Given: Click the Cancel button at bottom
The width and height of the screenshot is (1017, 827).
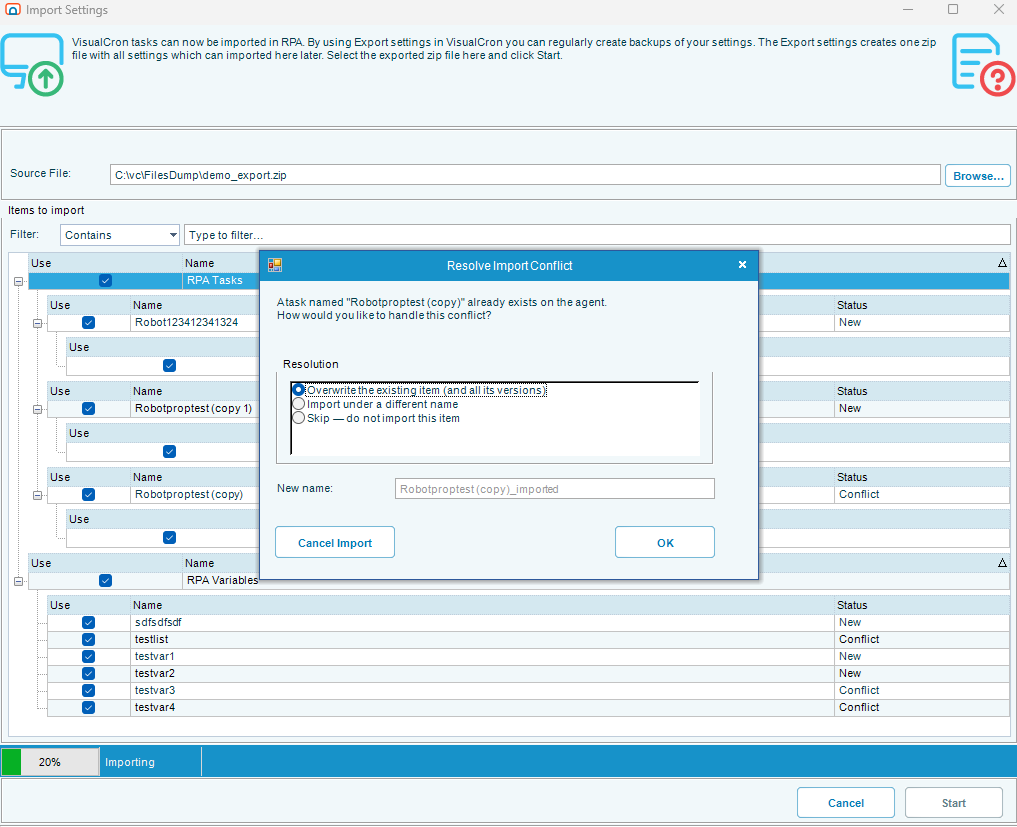Looking at the screenshot, I should point(846,803).
